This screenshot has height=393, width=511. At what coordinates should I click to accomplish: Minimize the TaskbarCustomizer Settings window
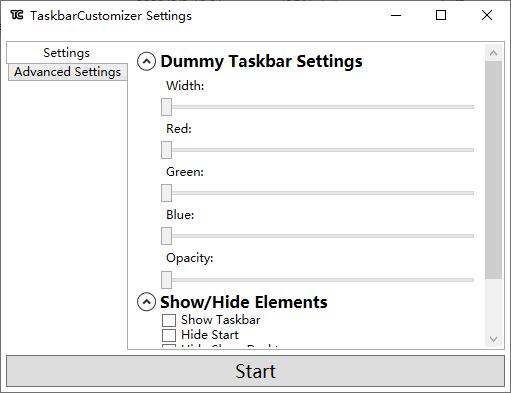pyautogui.click(x=396, y=15)
